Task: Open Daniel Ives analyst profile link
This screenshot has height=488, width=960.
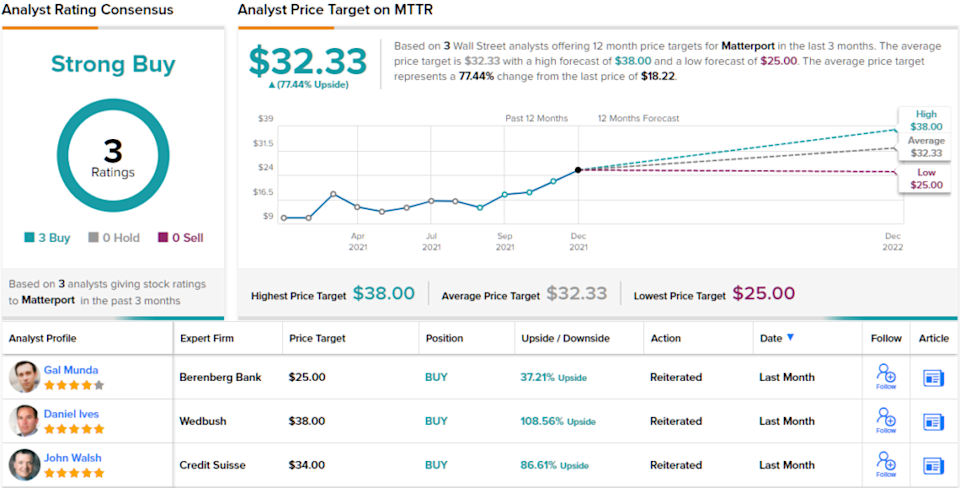Action: pyautogui.click(x=71, y=414)
